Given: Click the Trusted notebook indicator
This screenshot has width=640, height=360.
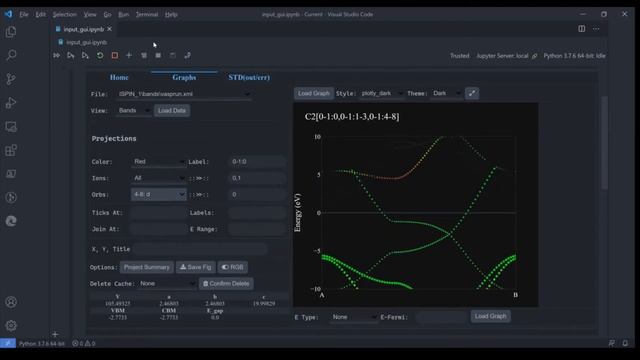Looking at the screenshot, I should [460, 56].
